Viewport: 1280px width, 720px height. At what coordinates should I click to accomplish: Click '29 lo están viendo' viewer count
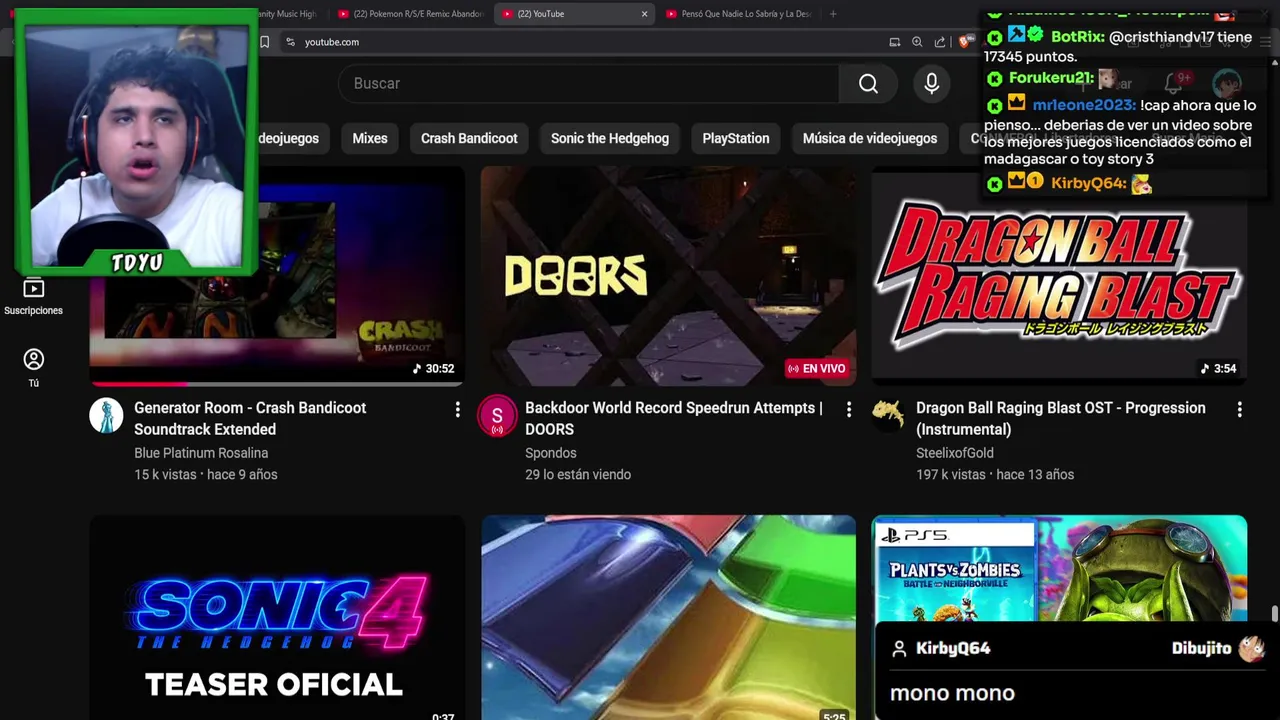[x=578, y=475]
